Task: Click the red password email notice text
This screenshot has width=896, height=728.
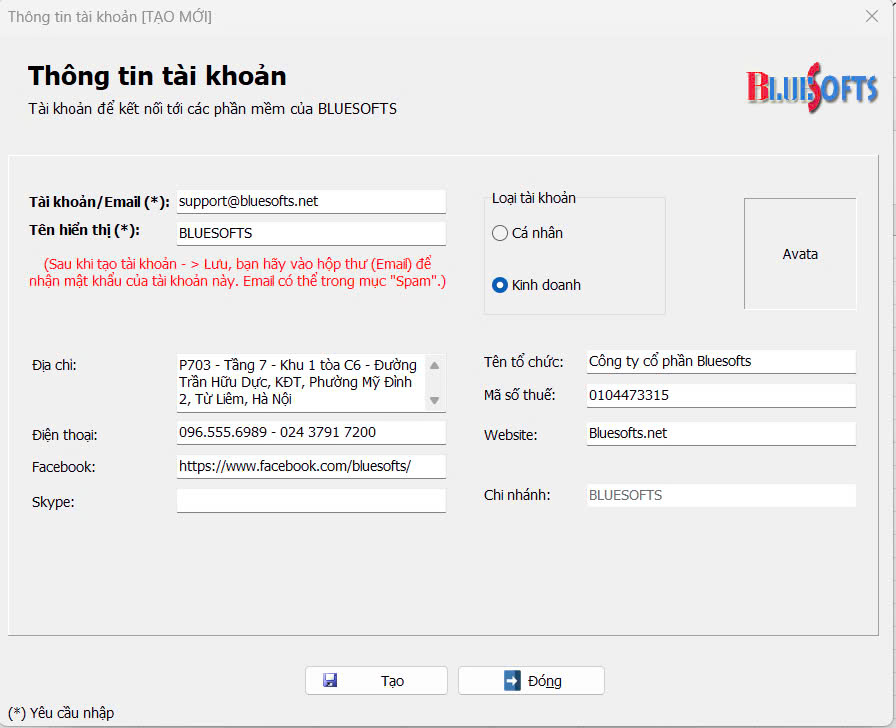Action: (238, 273)
